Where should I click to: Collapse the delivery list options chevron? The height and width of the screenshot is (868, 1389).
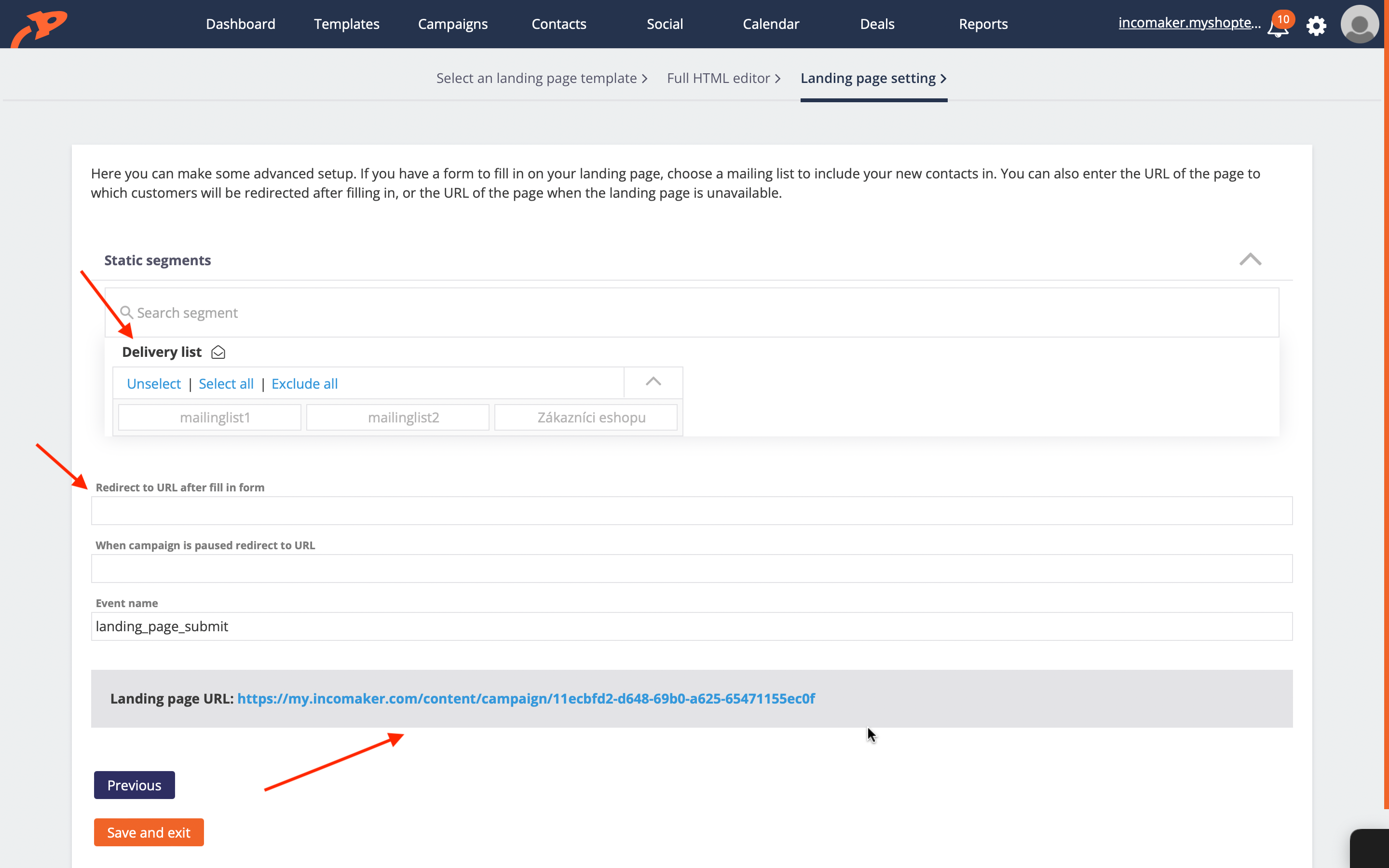tap(653, 382)
